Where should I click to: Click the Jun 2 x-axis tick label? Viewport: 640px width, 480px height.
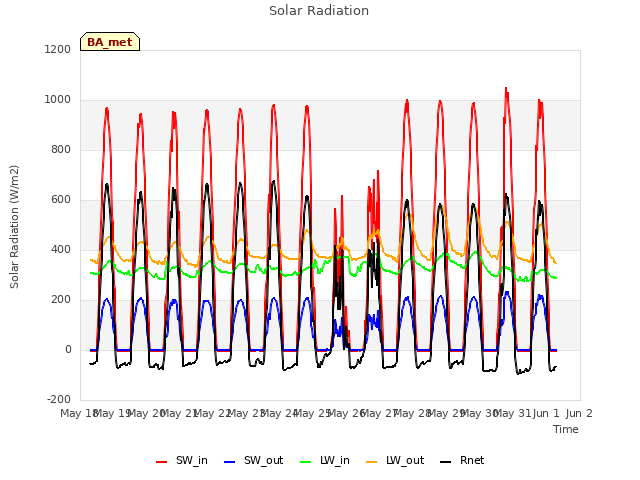tap(579, 413)
